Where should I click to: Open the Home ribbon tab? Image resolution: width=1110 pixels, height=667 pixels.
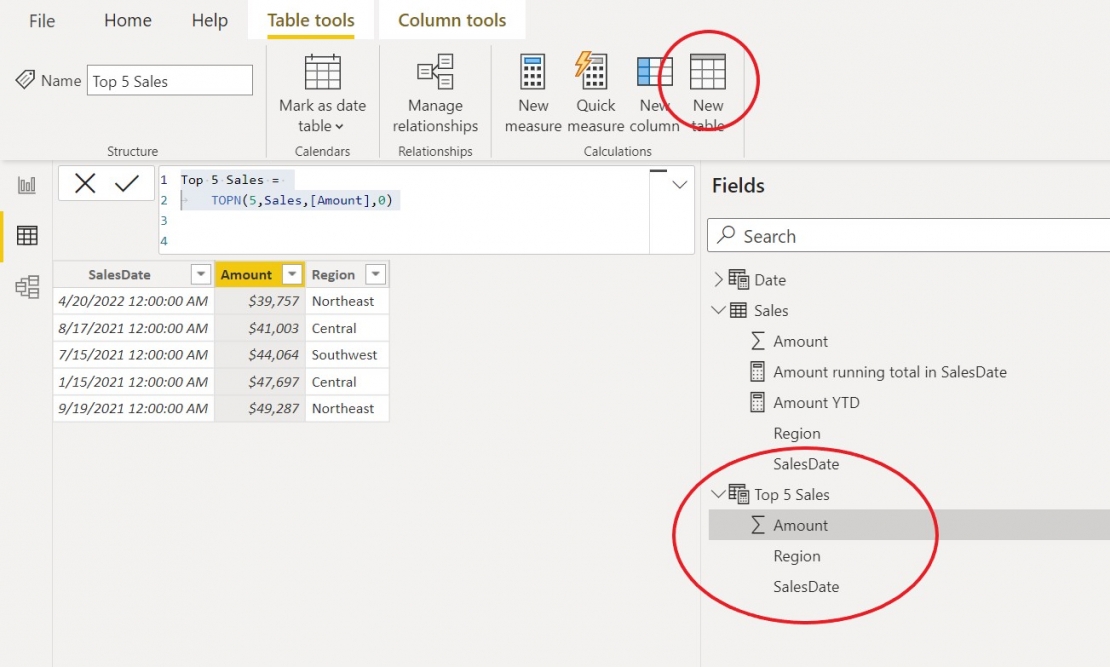127,19
